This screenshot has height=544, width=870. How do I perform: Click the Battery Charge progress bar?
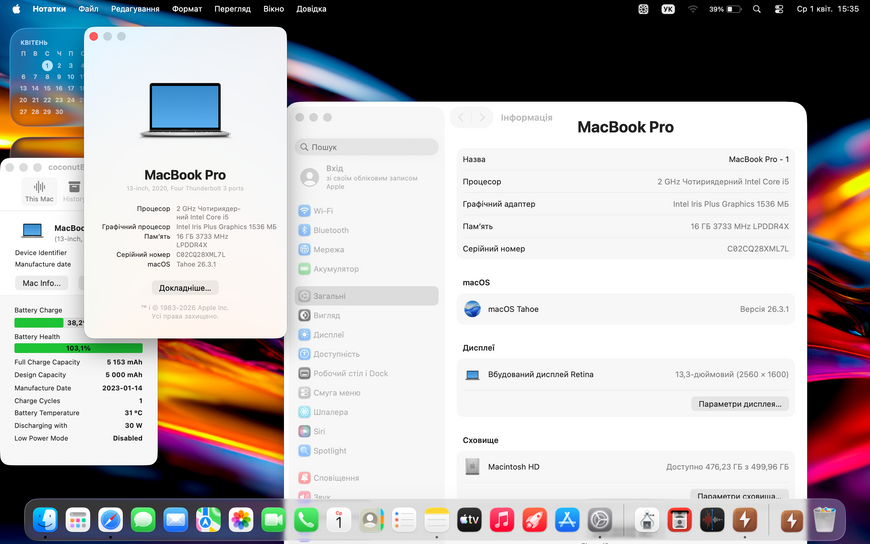(x=49, y=323)
